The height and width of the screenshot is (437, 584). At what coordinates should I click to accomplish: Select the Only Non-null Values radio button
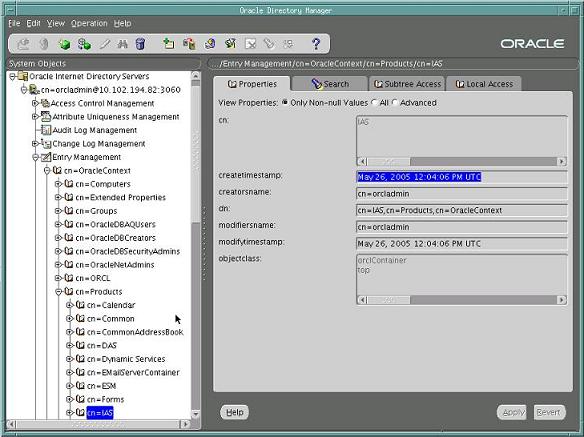pyautogui.click(x=285, y=102)
